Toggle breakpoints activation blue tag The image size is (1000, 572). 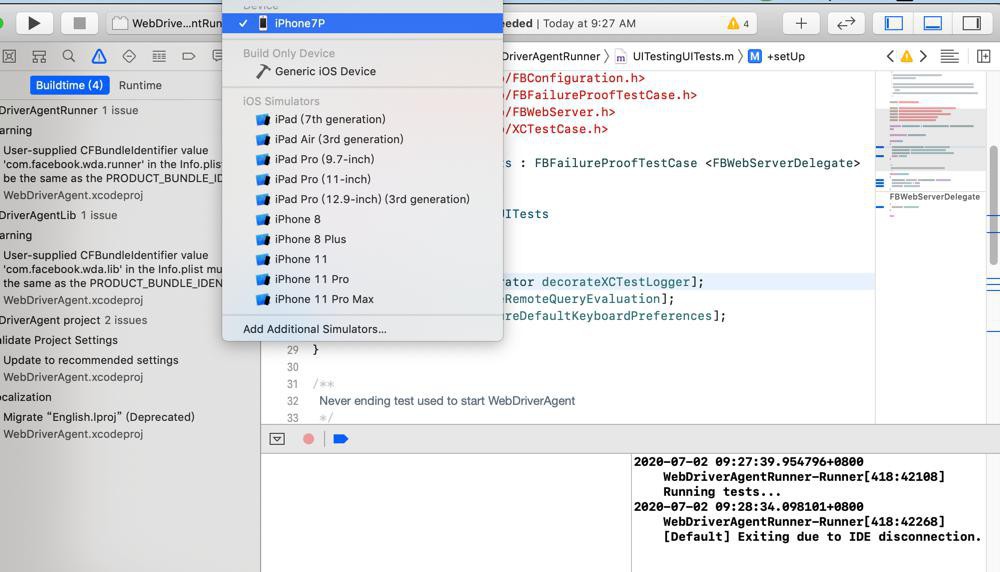click(341, 439)
